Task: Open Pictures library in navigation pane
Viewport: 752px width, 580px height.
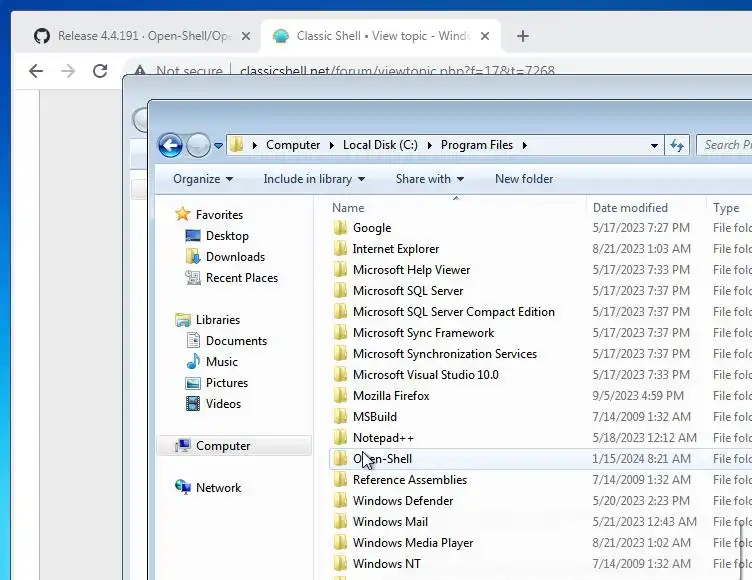Action: pos(227,383)
